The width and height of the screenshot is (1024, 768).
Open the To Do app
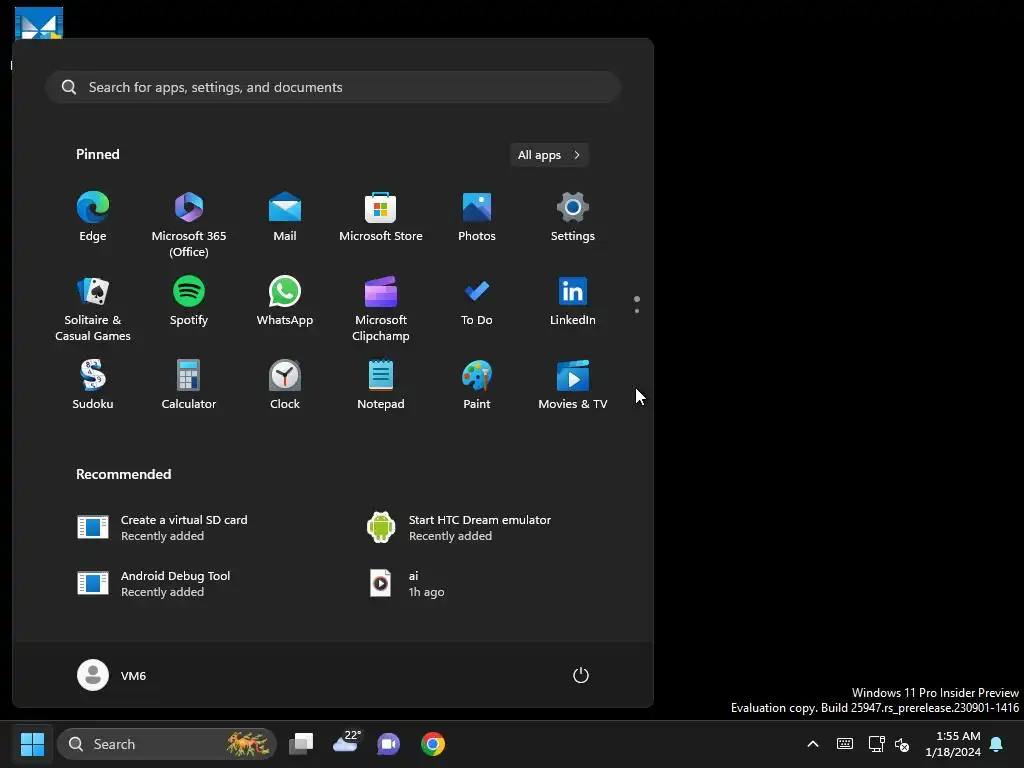(x=477, y=302)
